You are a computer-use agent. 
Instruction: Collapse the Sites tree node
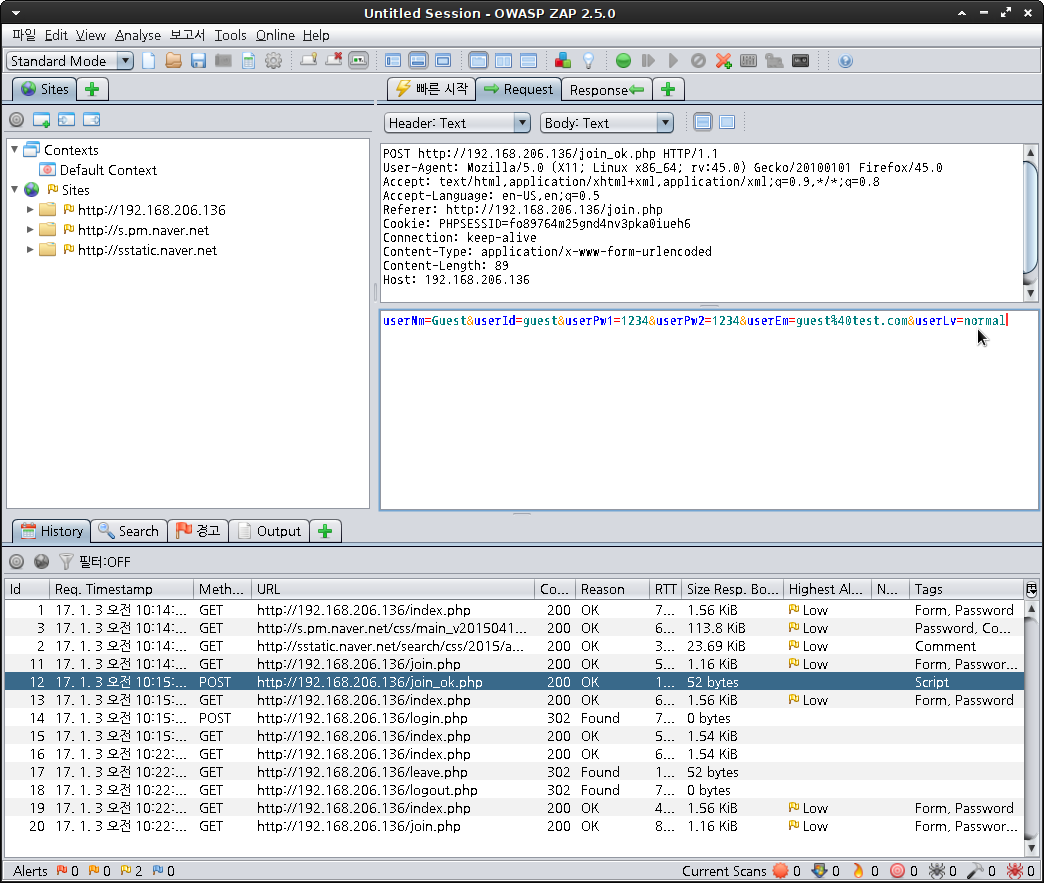click(x=15, y=190)
